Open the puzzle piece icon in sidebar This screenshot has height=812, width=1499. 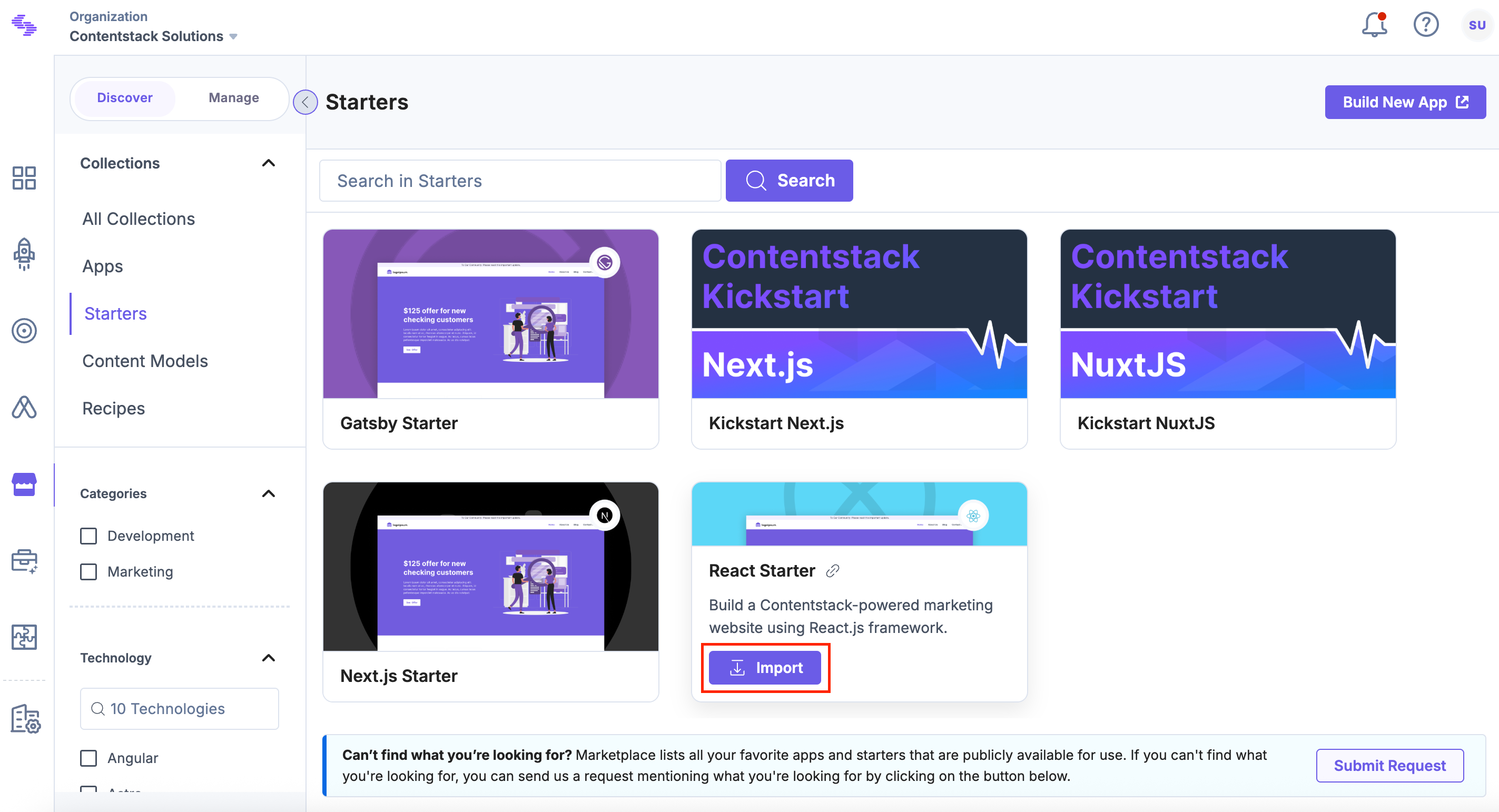24,637
